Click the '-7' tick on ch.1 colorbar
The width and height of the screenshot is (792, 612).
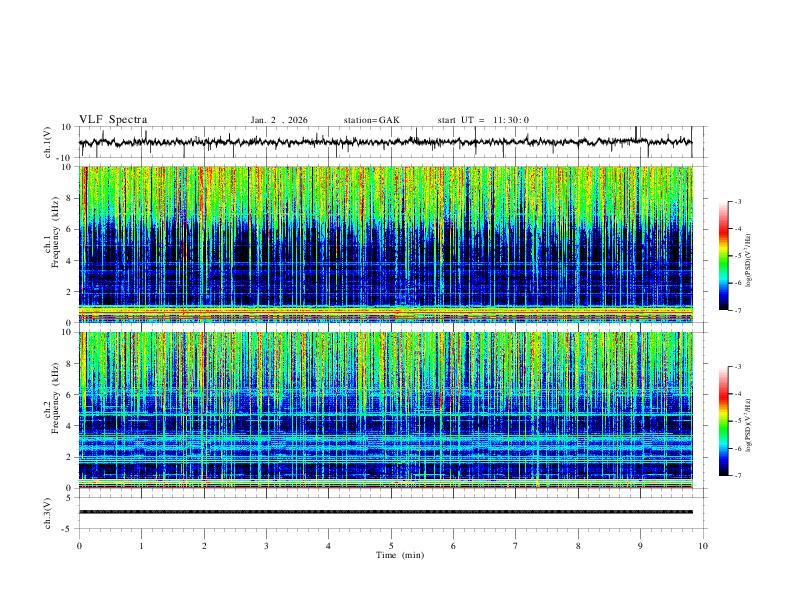pyautogui.click(x=737, y=311)
